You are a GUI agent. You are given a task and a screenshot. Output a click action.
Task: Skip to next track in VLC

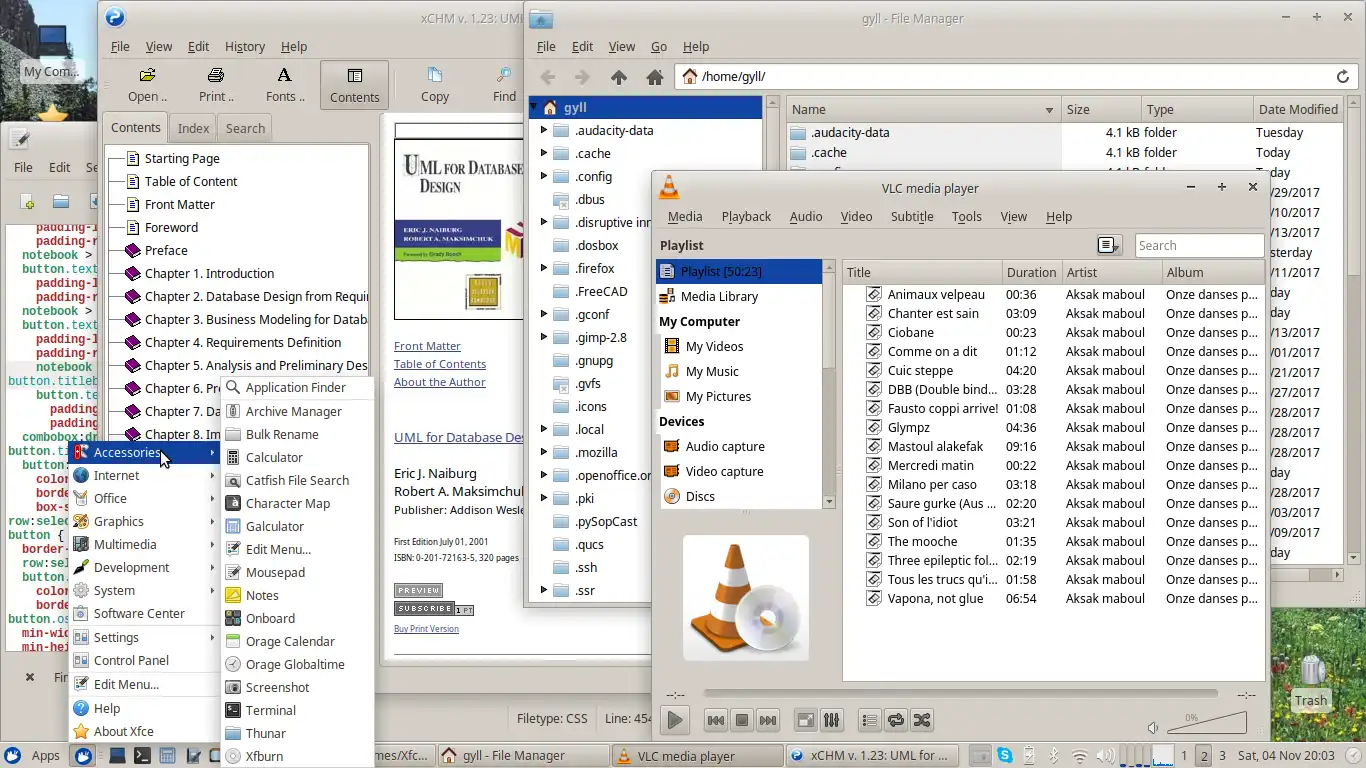coord(768,720)
